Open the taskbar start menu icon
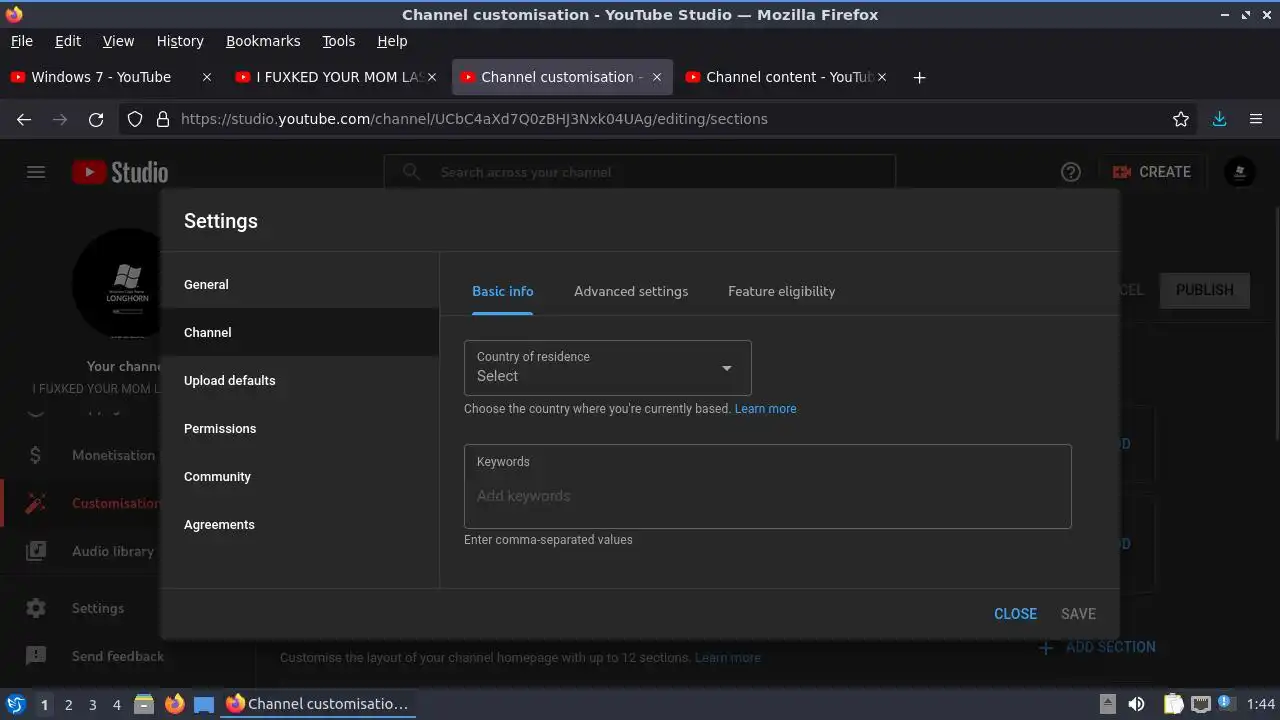The width and height of the screenshot is (1280, 720). click(x=16, y=704)
